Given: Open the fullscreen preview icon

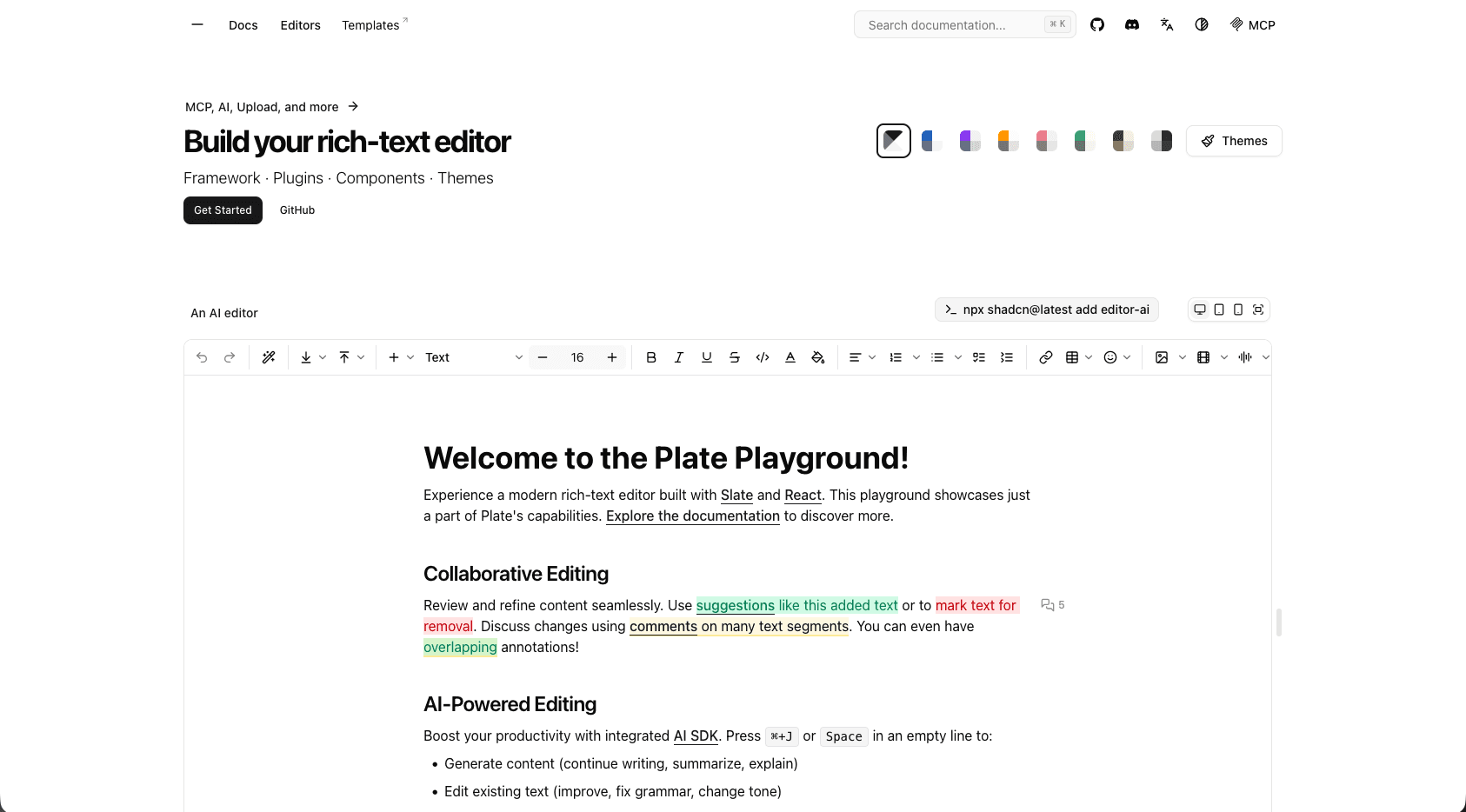Looking at the screenshot, I should tap(1258, 309).
